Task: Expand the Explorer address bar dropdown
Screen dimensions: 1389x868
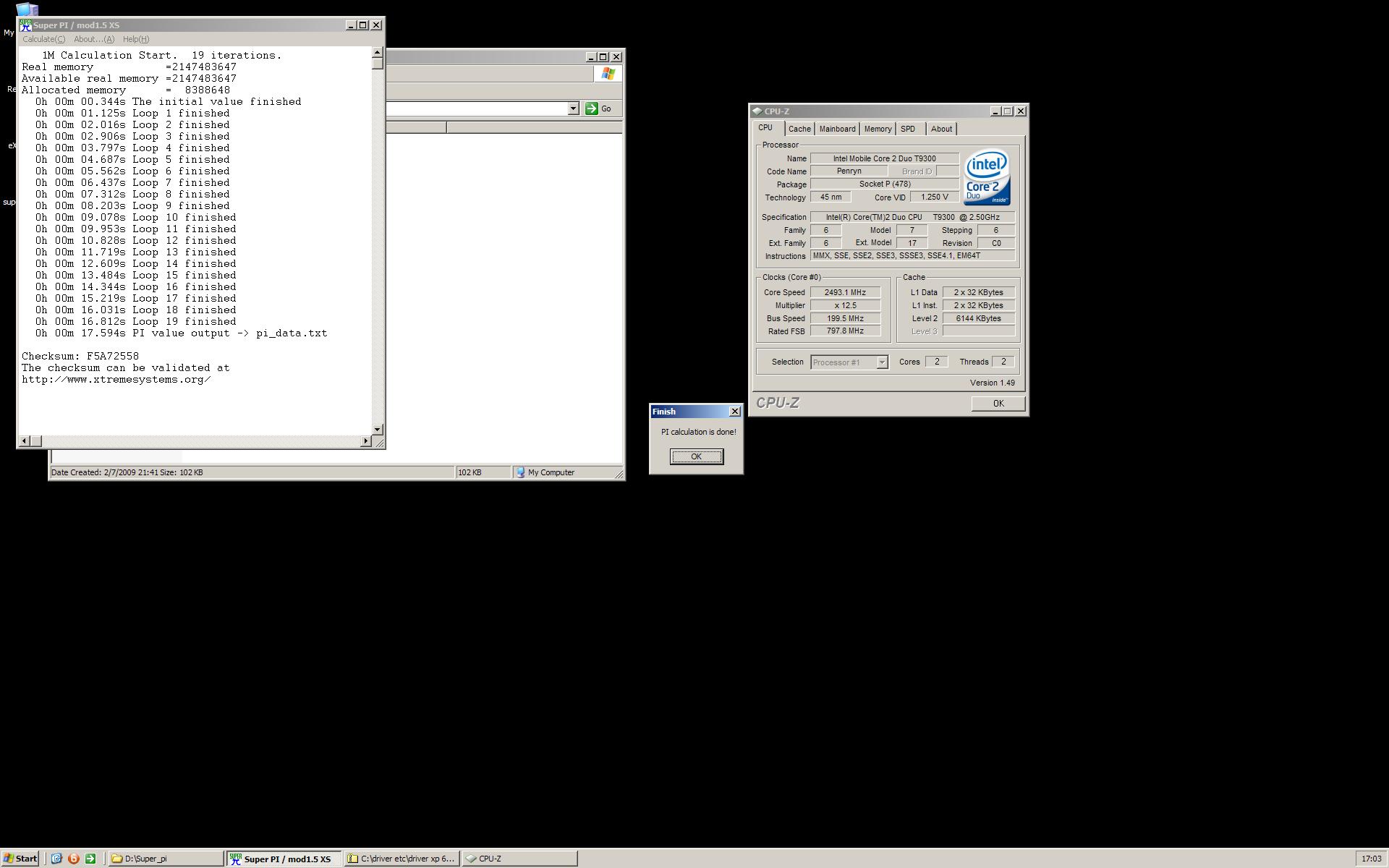Action: [573, 109]
